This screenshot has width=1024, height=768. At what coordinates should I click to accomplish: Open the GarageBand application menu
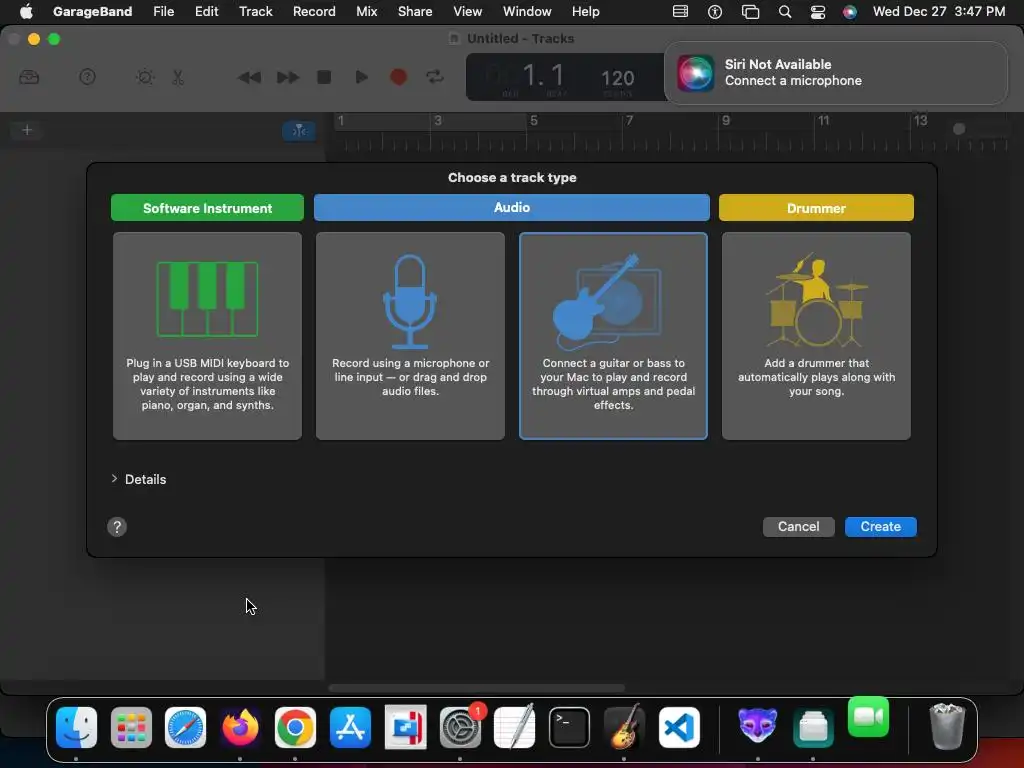pyautogui.click(x=92, y=11)
